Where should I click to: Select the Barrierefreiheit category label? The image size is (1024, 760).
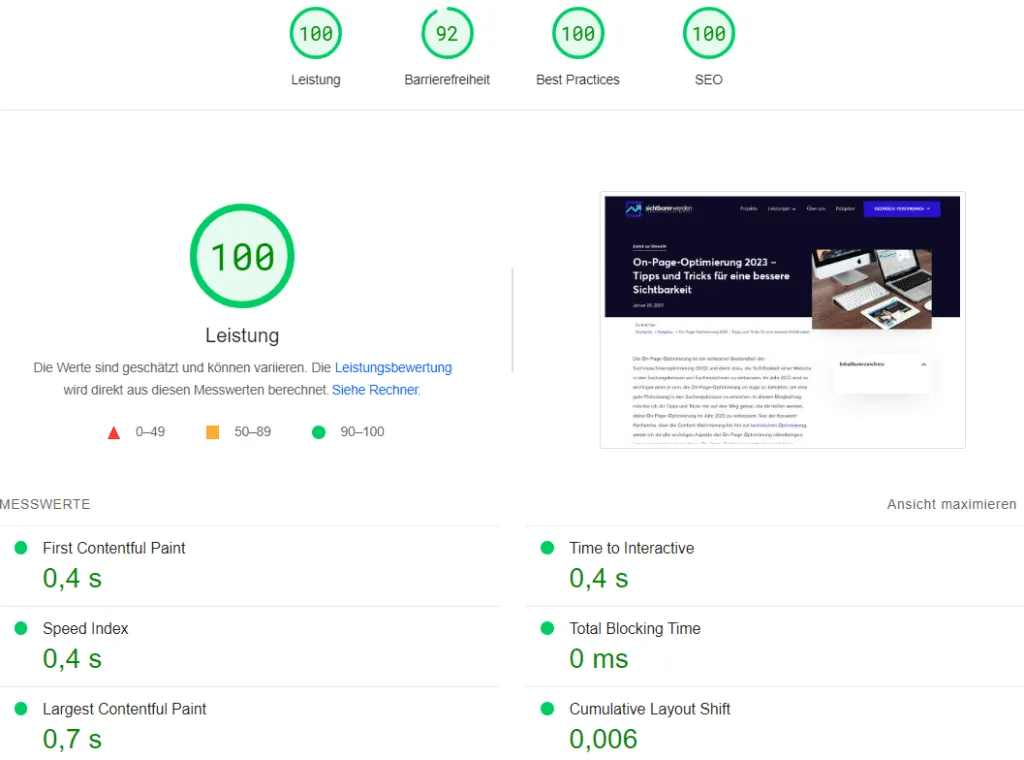coord(447,80)
